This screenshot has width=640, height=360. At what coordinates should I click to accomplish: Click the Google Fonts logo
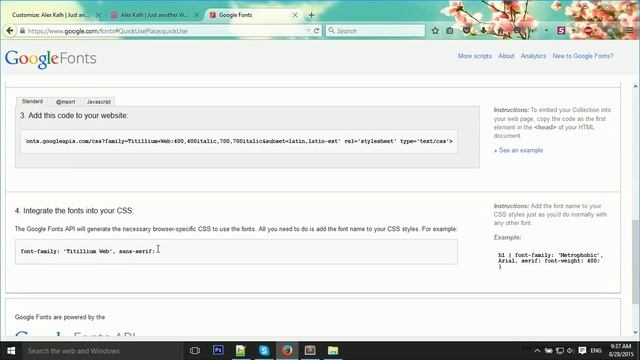tap(51, 58)
